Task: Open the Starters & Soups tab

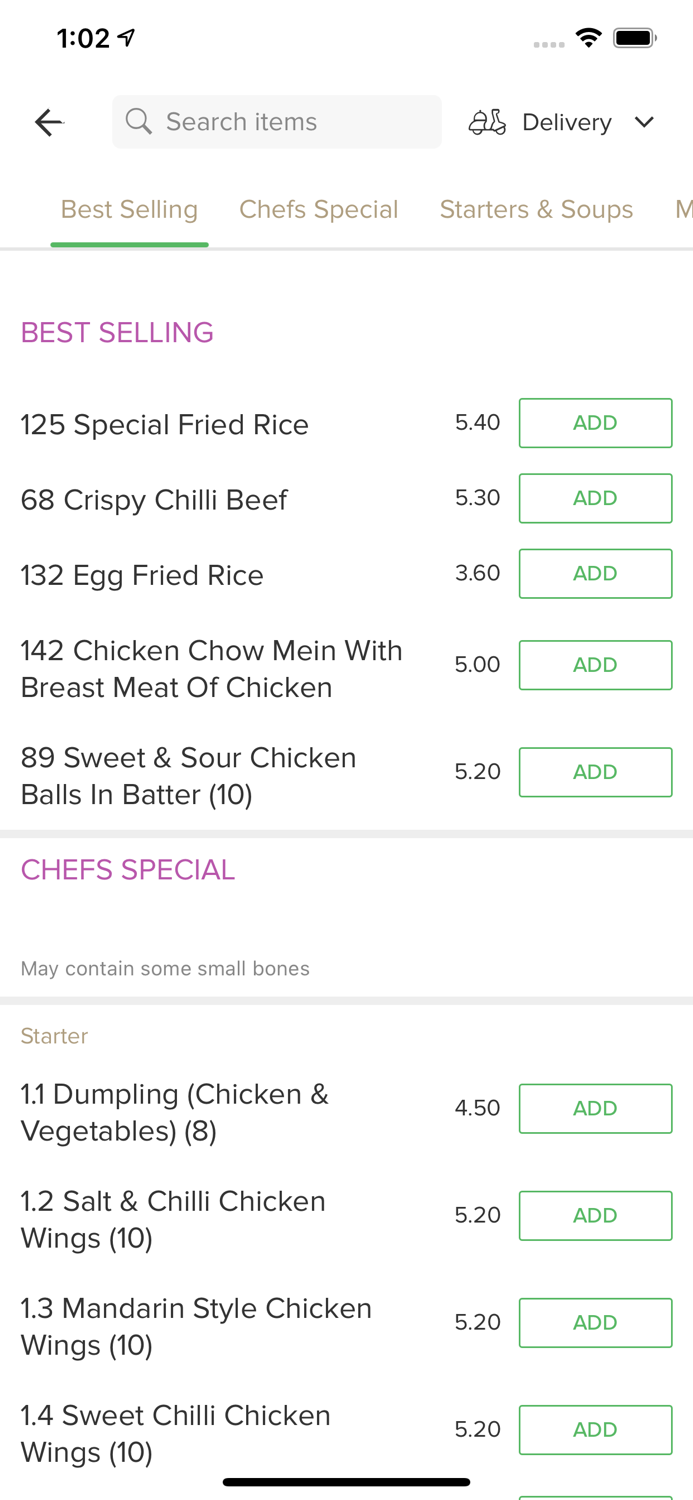Action: point(537,209)
